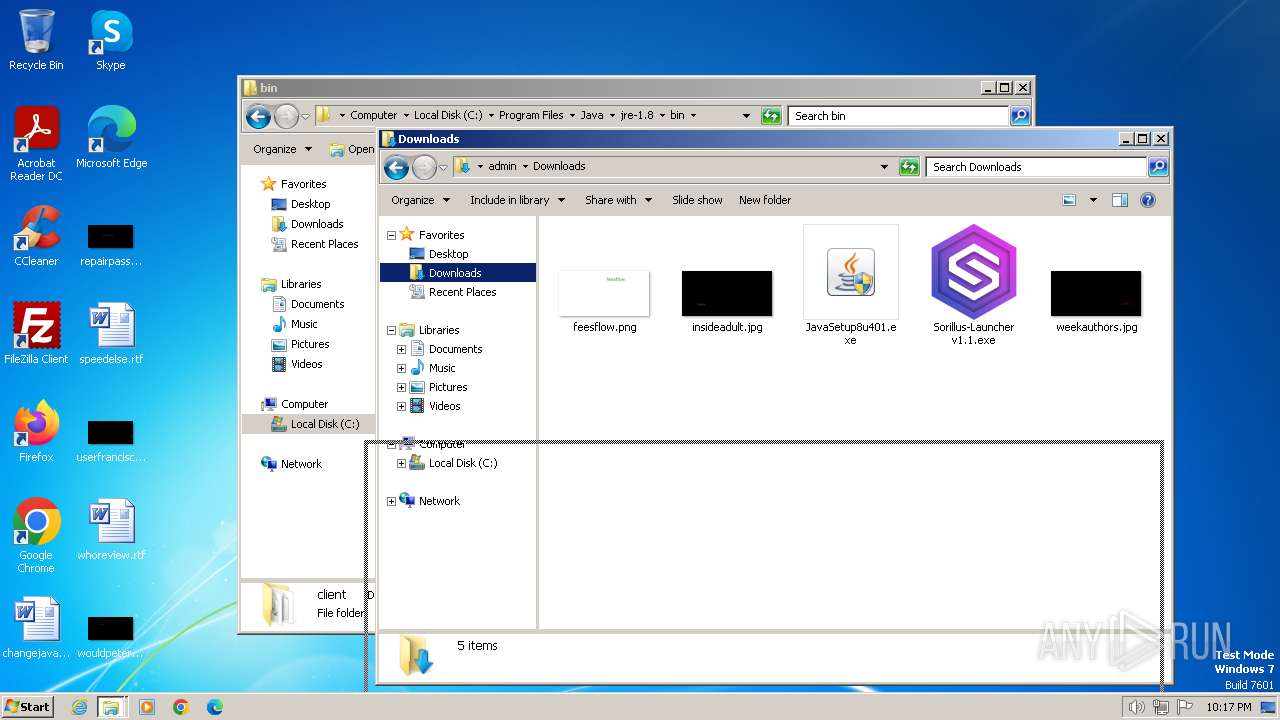Expand Videos under Libraries in Downloads
Image resolution: width=1280 pixels, height=720 pixels.
point(401,406)
